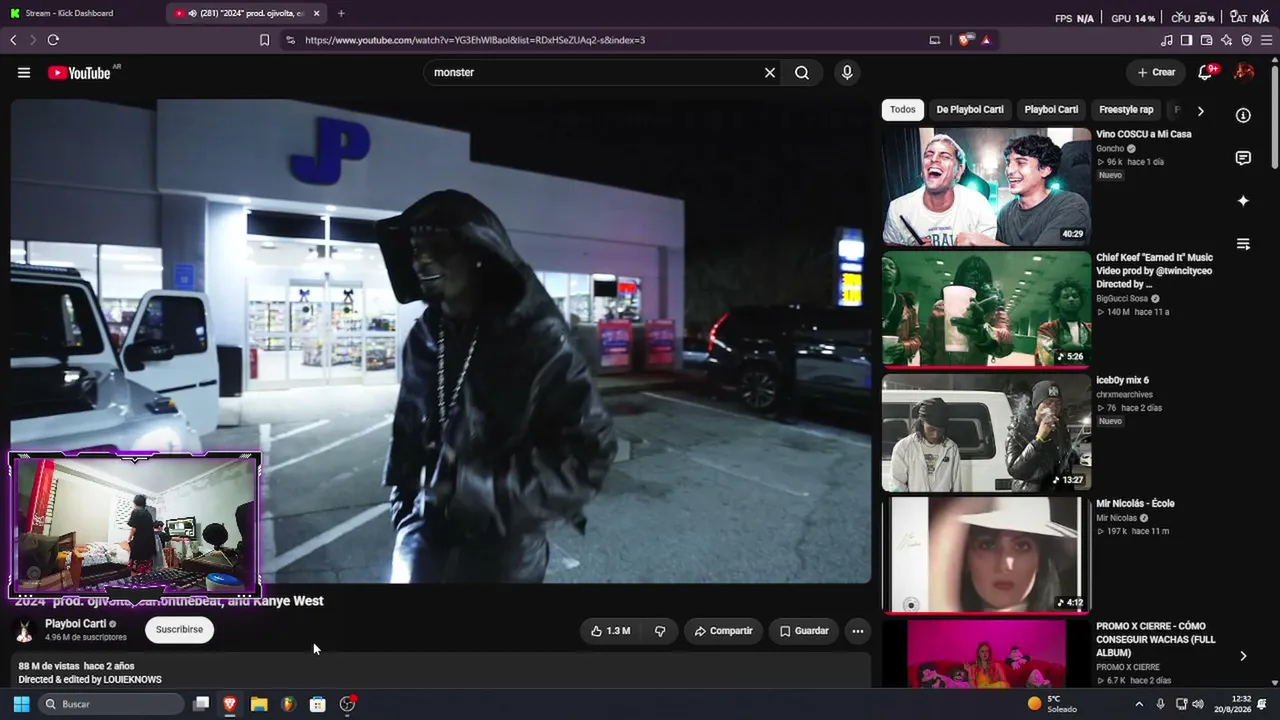Go forward in browser history

click(x=33, y=40)
